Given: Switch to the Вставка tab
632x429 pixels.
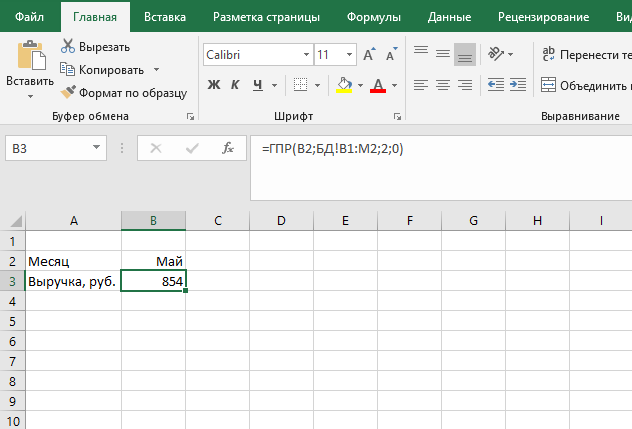Looking at the screenshot, I should pyautogui.click(x=165, y=17).
